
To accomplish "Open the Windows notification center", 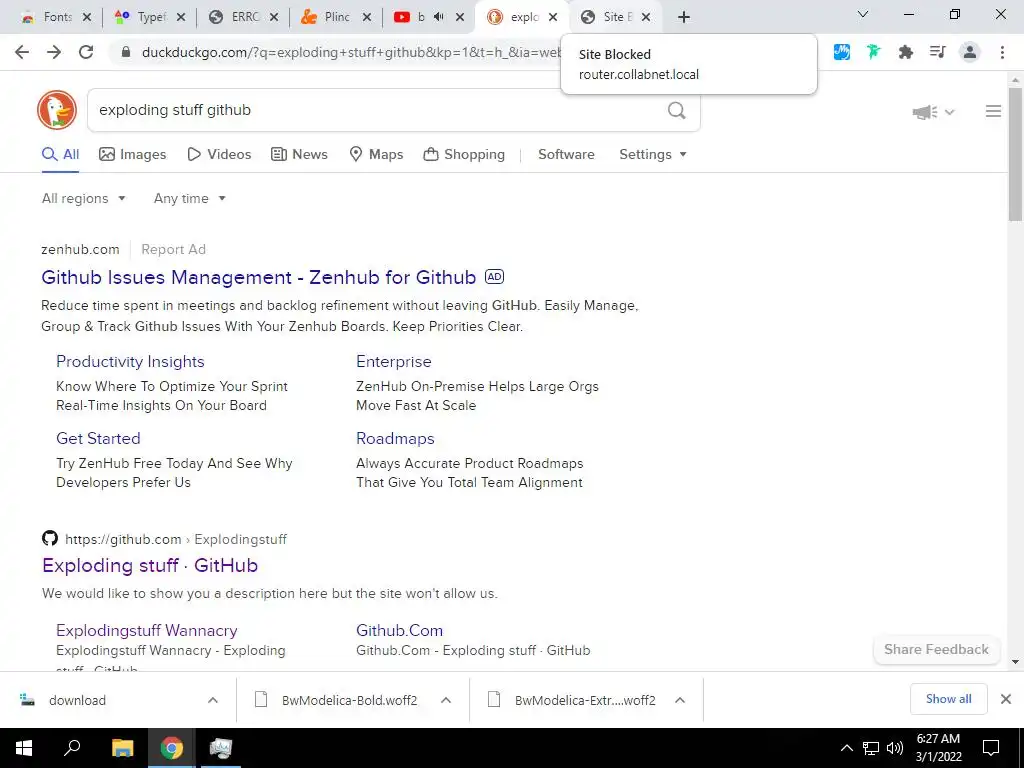I will point(991,748).
